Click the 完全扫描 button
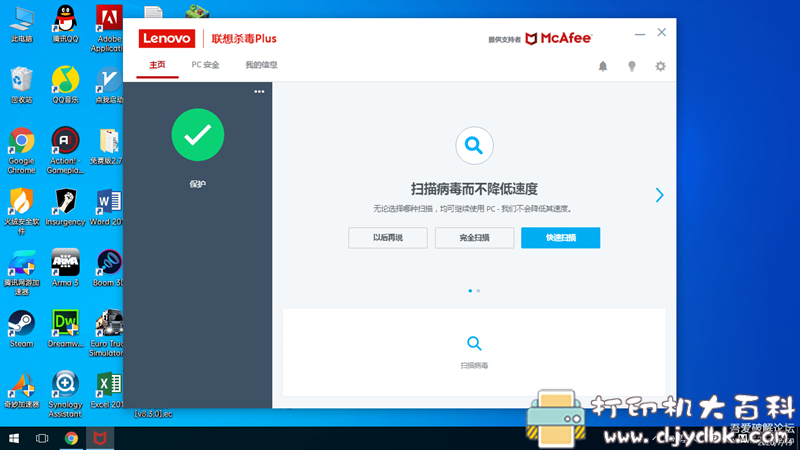 [474, 238]
